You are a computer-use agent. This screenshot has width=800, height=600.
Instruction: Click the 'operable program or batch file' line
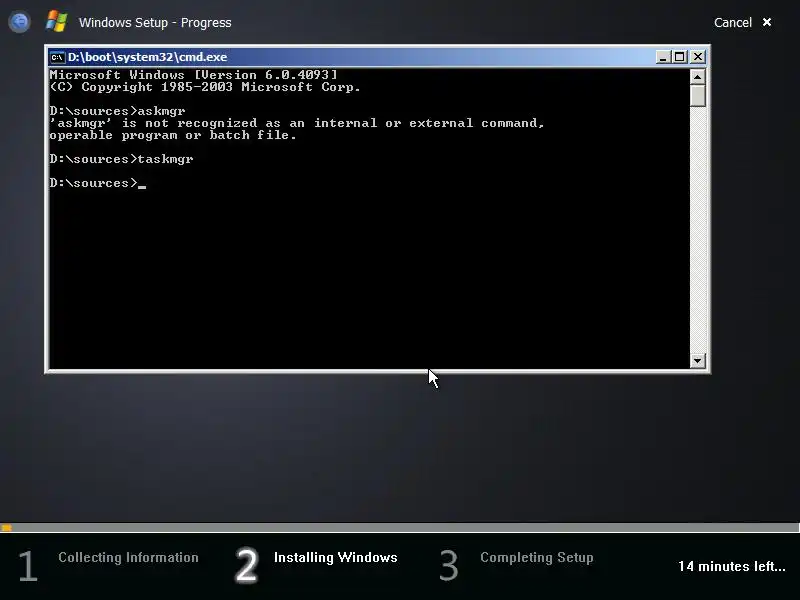point(173,136)
